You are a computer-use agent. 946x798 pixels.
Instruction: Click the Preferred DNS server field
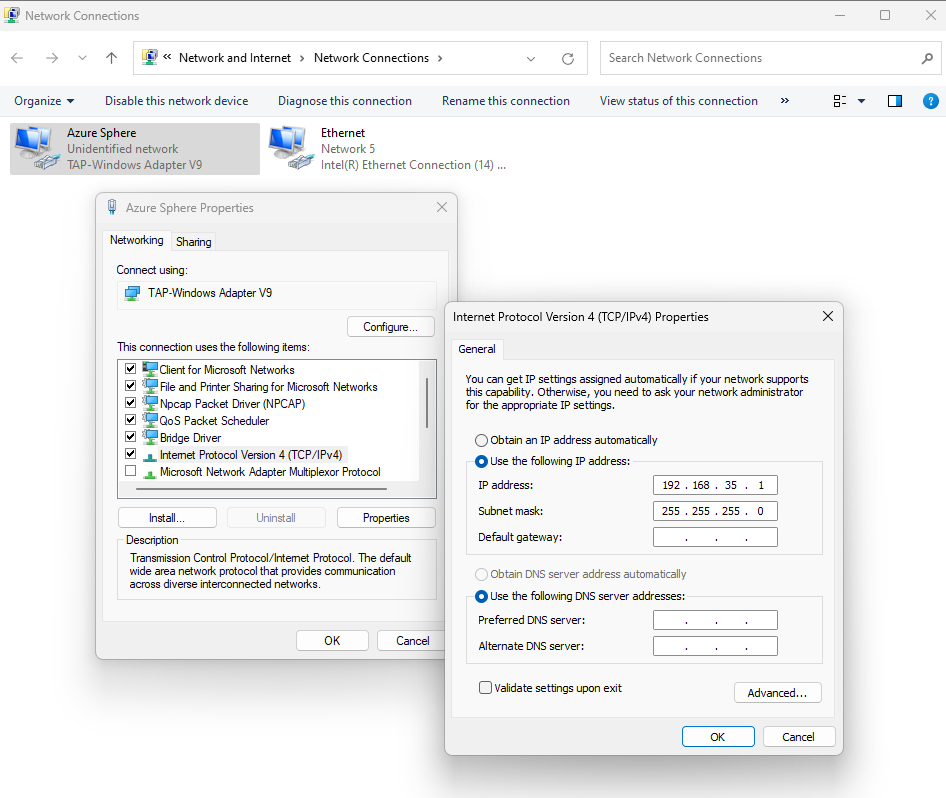tap(715, 620)
